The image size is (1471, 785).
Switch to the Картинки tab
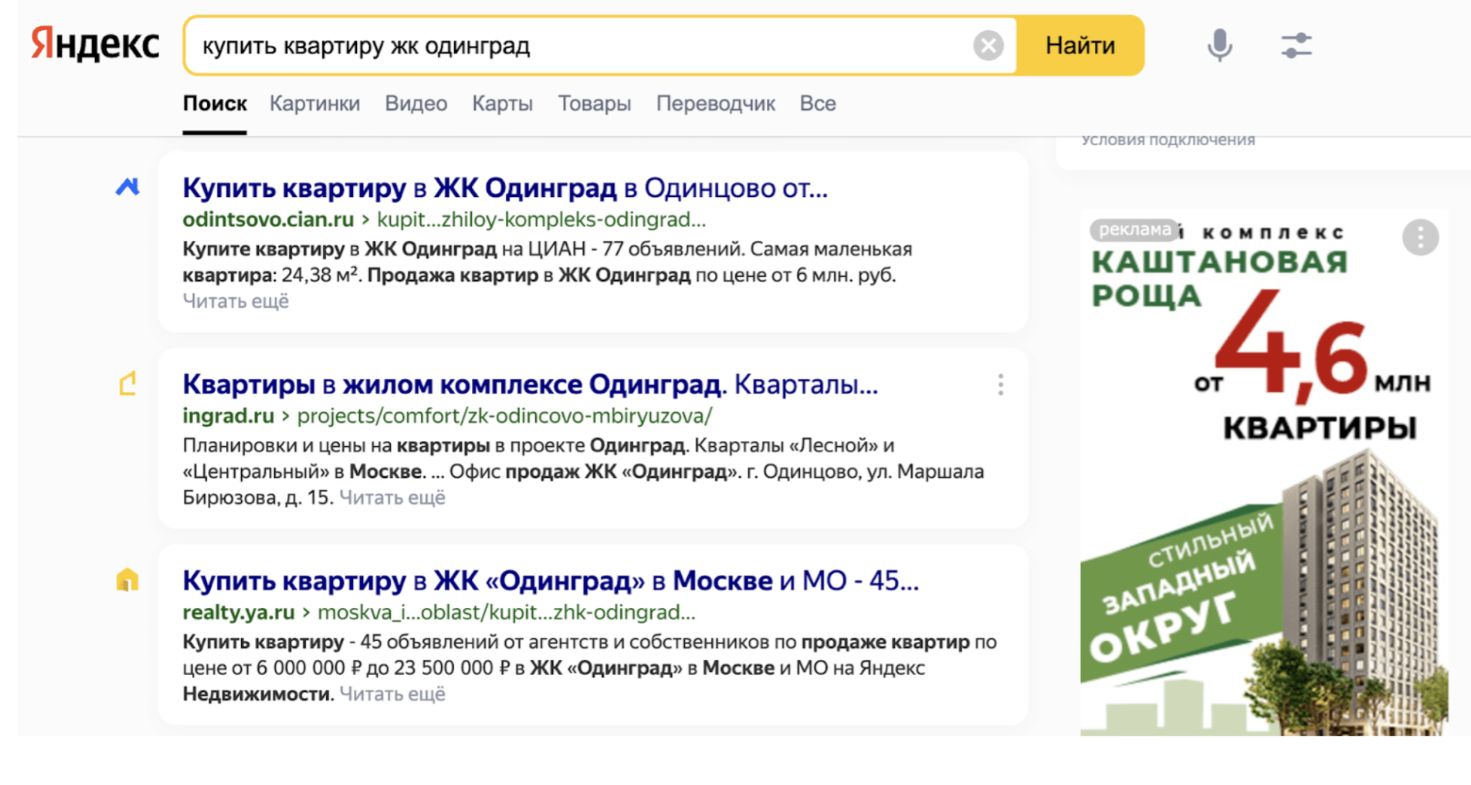coord(315,103)
